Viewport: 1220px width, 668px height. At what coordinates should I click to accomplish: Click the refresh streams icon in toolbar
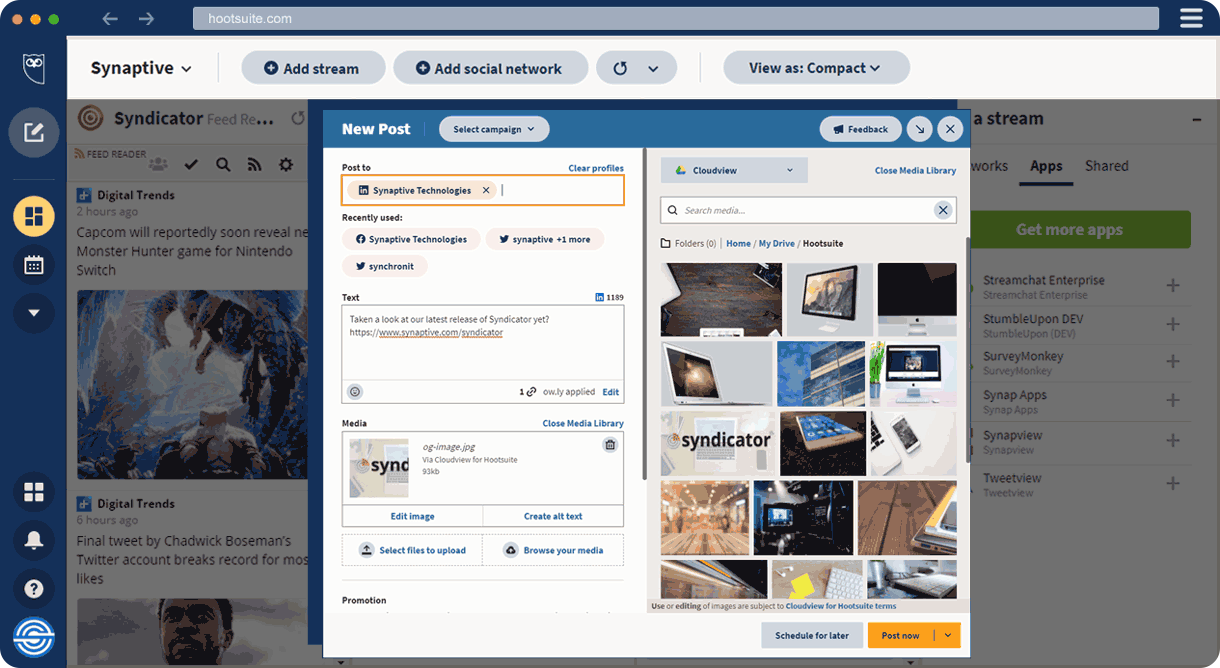620,68
